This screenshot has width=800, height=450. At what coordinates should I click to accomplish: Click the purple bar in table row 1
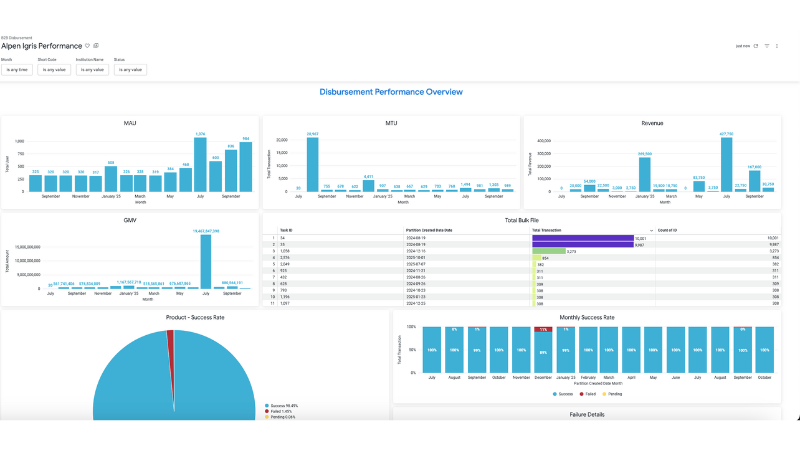[583, 238]
